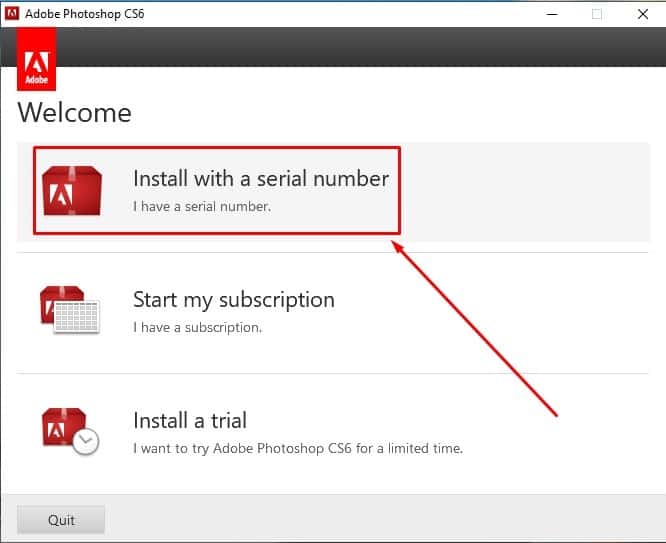Click the subscription calendar box icon
Viewport: 666px width, 543px height.
(x=68, y=310)
